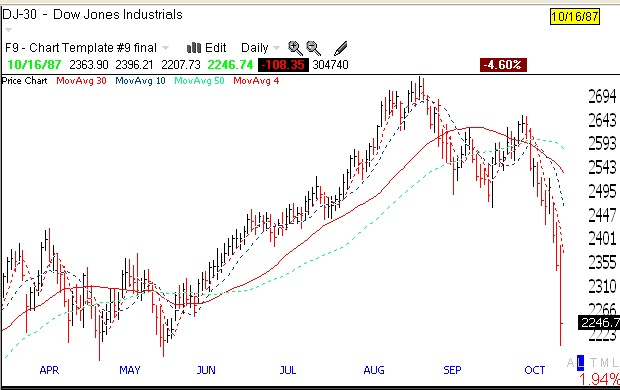Select the L scale toggle letter

pos(580,362)
